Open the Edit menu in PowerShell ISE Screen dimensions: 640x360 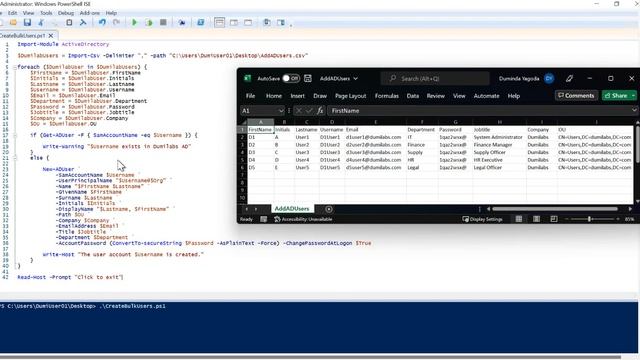(x=13, y=13)
